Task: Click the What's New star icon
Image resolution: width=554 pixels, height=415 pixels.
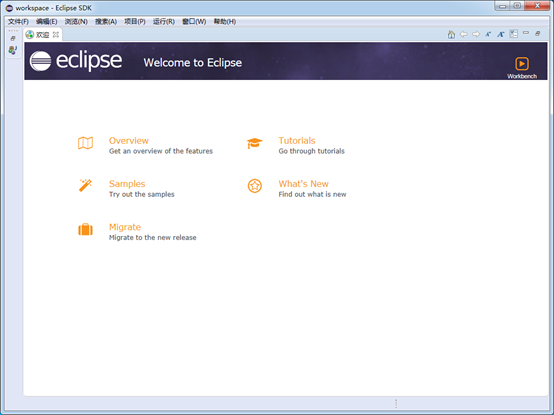Action: tap(255, 186)
